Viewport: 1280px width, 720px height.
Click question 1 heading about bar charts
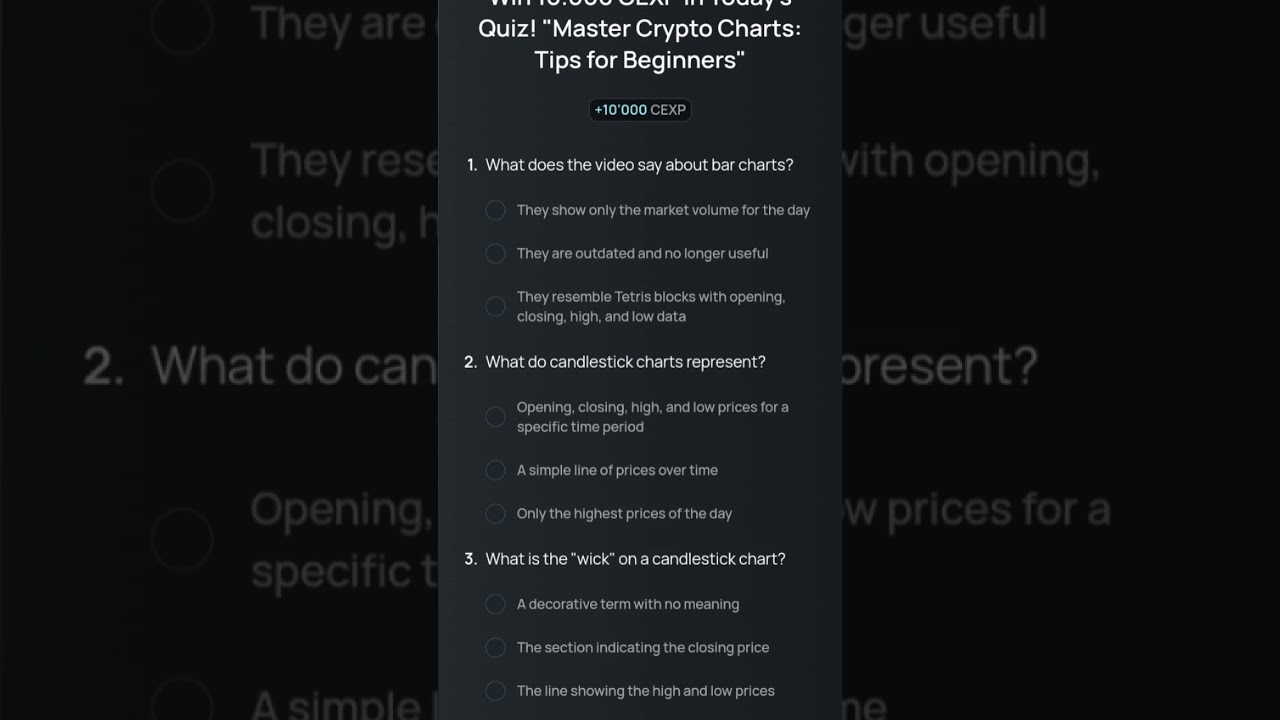point(630,165)
